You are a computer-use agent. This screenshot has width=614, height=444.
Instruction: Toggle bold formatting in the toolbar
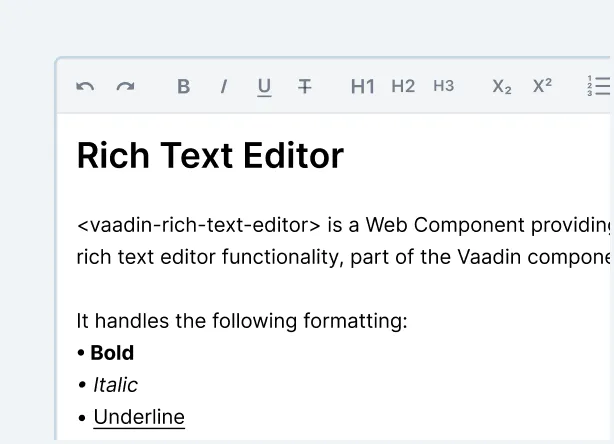pos(183,87)
